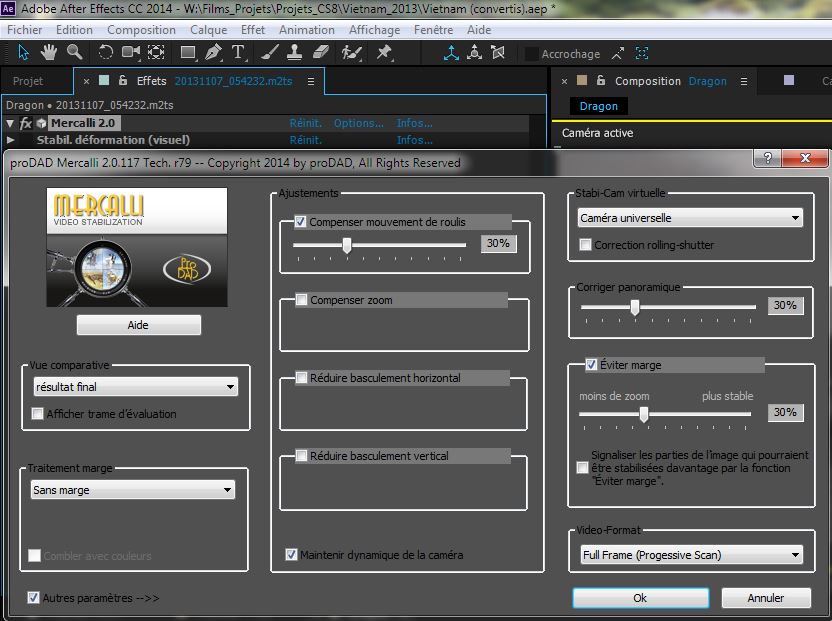Enable the Compenser zoom checkbox

pos(301,300)
